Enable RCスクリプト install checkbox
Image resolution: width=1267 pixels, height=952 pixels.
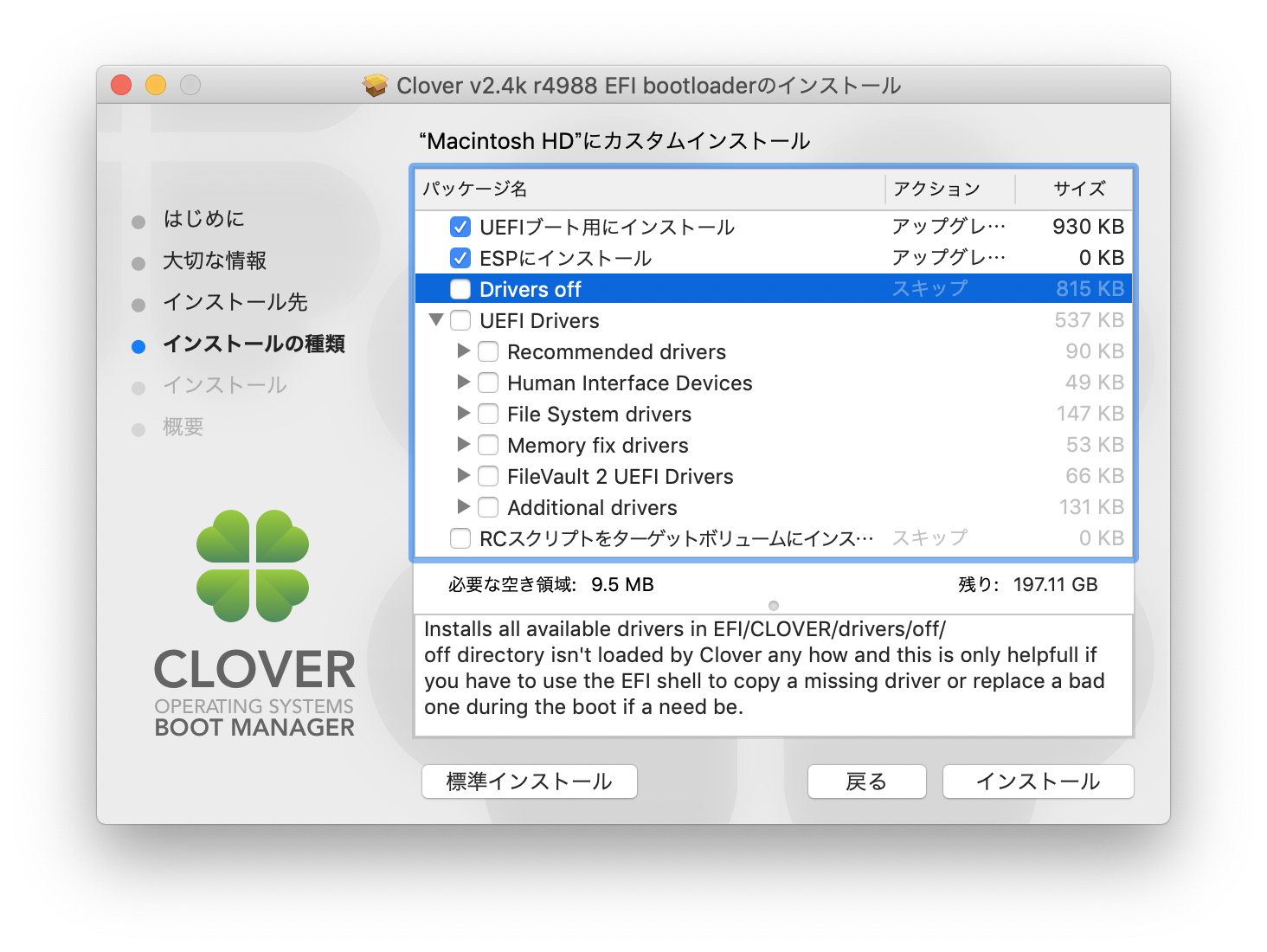coord(460,538)
